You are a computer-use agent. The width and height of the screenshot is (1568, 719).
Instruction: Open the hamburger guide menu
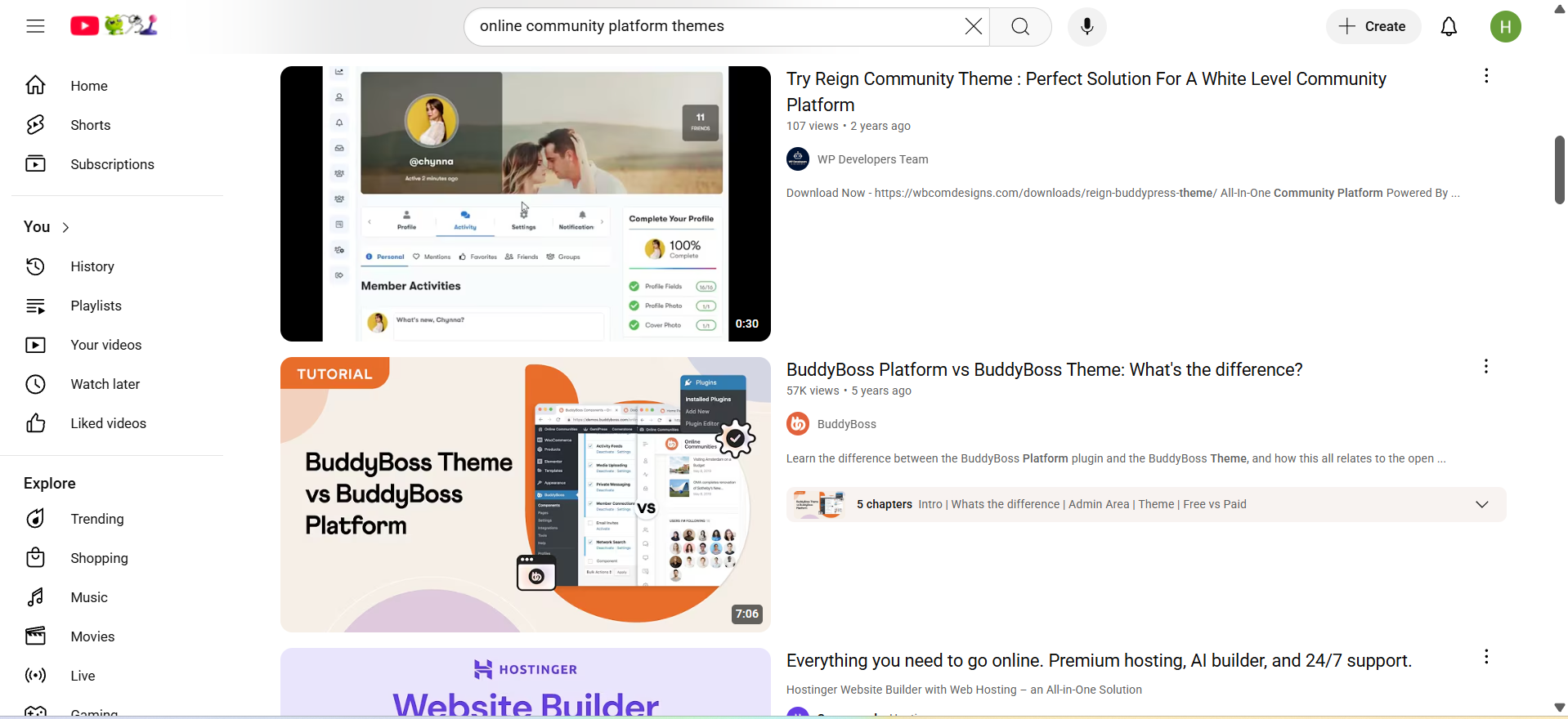tap(35, 26)
